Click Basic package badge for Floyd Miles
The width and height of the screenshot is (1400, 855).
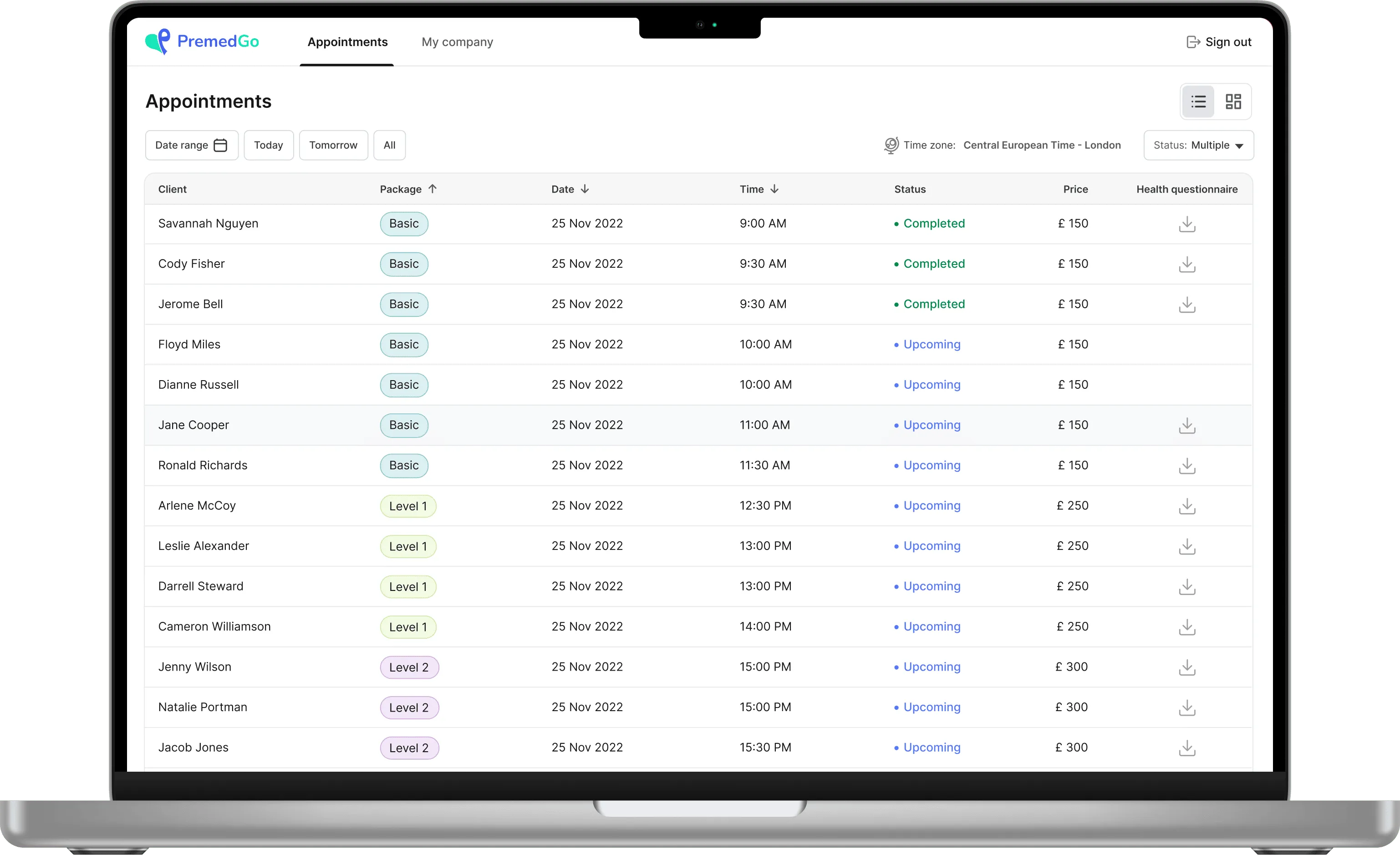[404, 345]
